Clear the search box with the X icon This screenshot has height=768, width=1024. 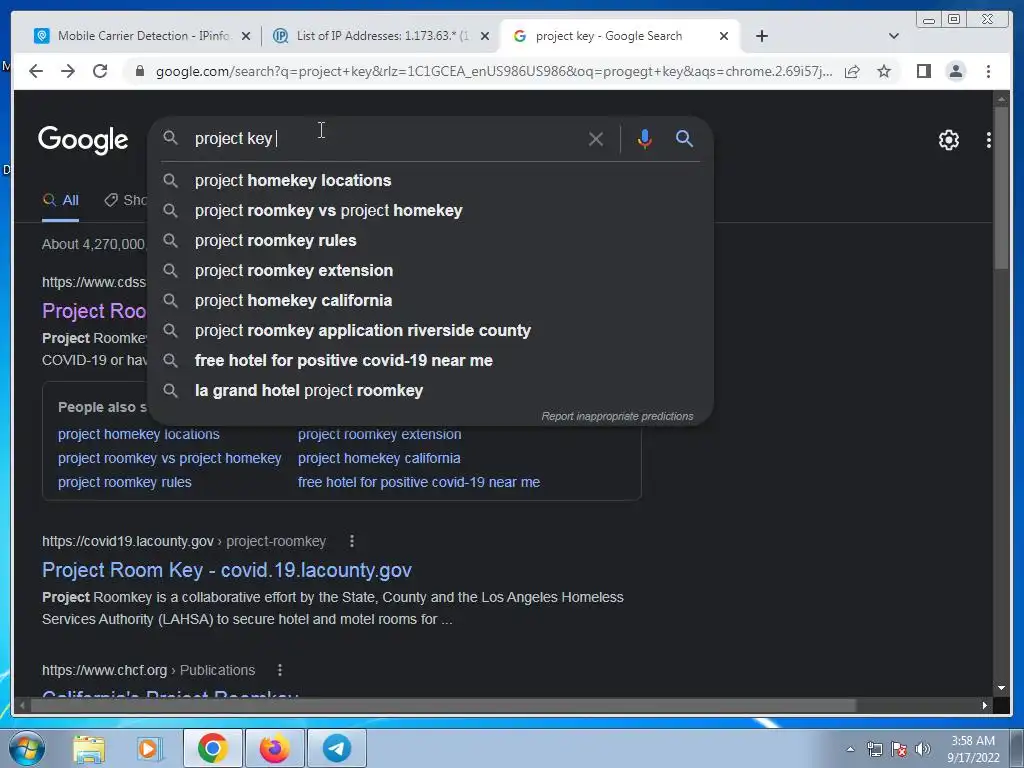coord(596,139)
